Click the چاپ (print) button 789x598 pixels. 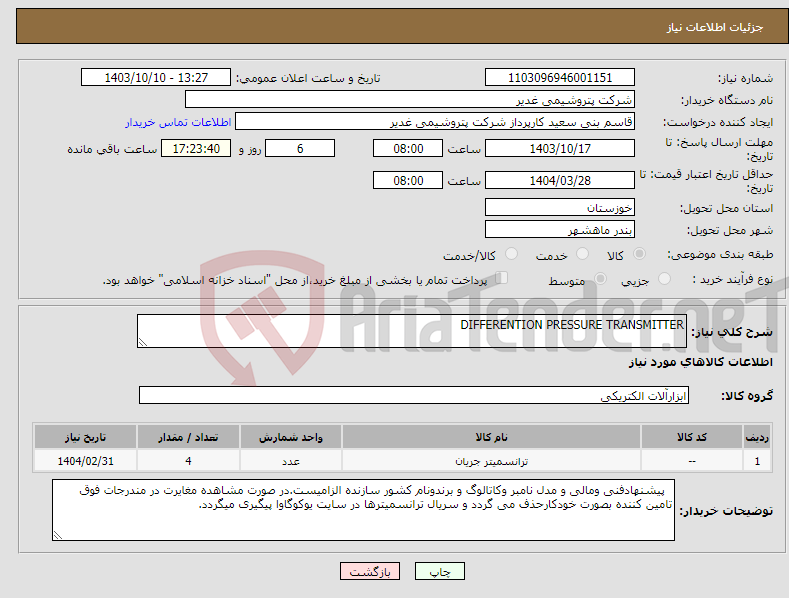(x=440, y=571)
